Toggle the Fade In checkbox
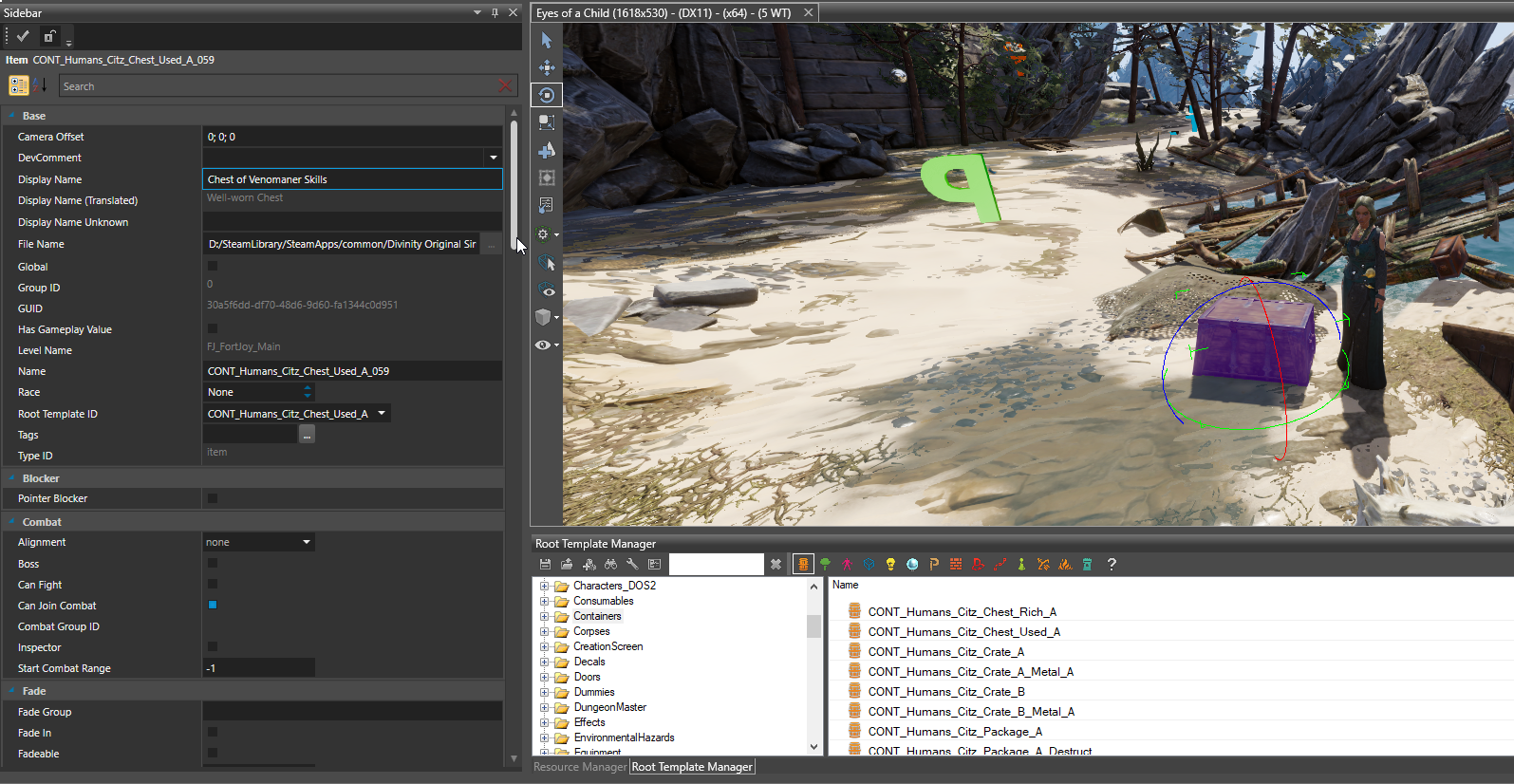Viewport: 1514px width, 784px height. pyautogui.click(x=213, y=732)
